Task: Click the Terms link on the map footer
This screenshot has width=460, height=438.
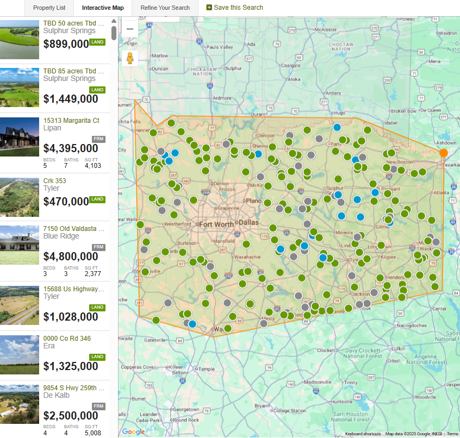Action: coord(452,434)
